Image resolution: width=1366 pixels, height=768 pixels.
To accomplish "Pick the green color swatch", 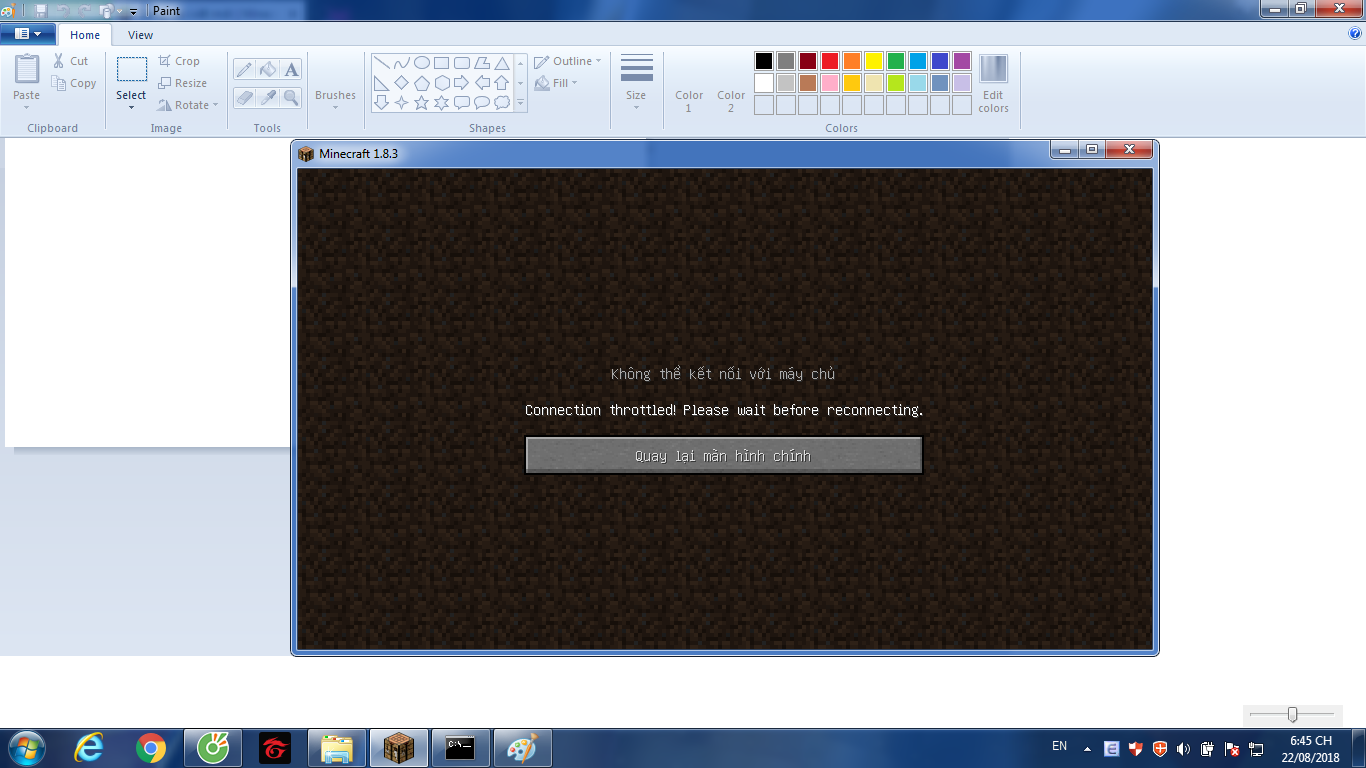I will coord(896,61).
